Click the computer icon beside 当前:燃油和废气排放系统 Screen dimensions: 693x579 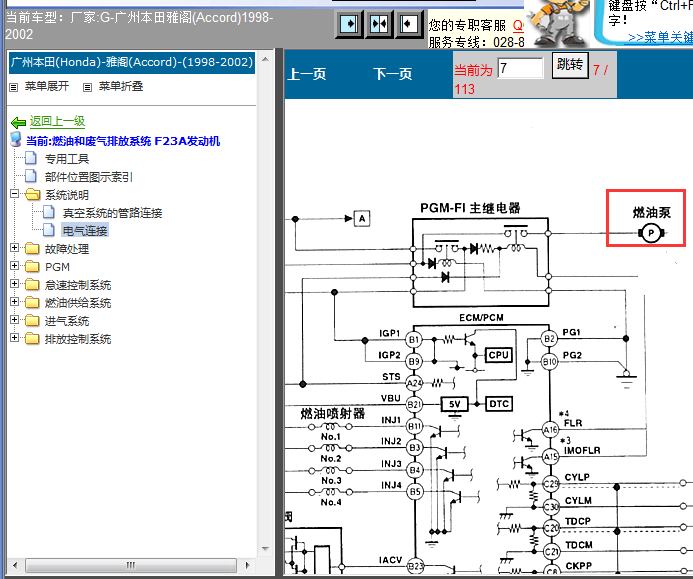click(x=16, y=139)
